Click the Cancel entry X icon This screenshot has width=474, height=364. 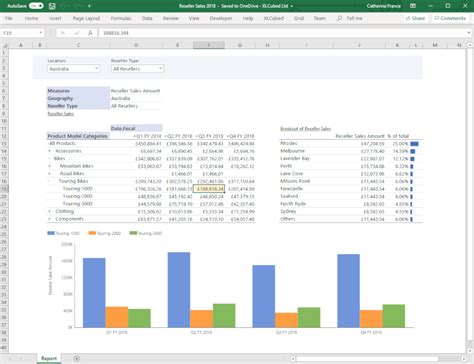click(x=63, y=33)
